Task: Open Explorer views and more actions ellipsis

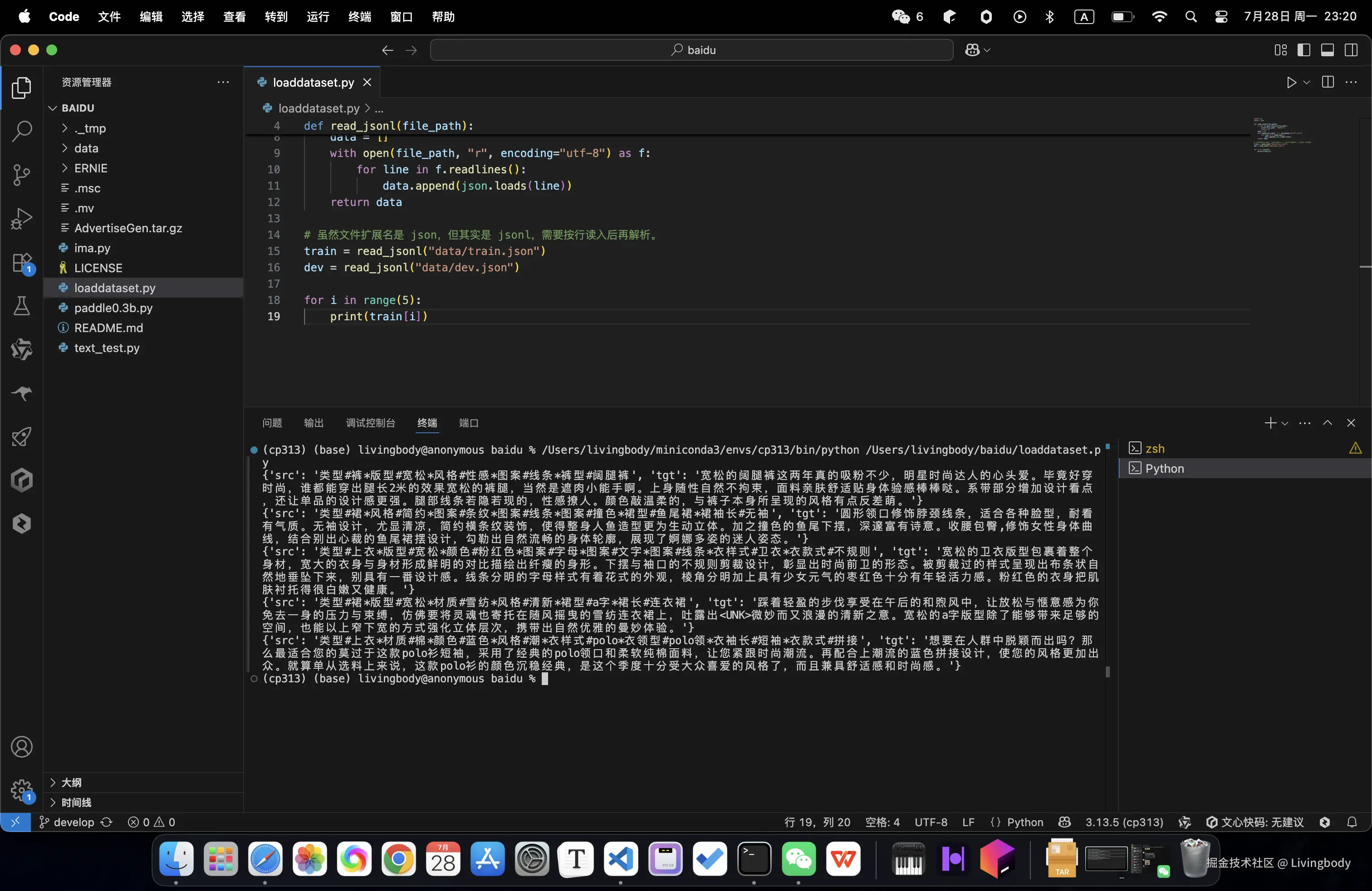Action: [x=223, y=83]
